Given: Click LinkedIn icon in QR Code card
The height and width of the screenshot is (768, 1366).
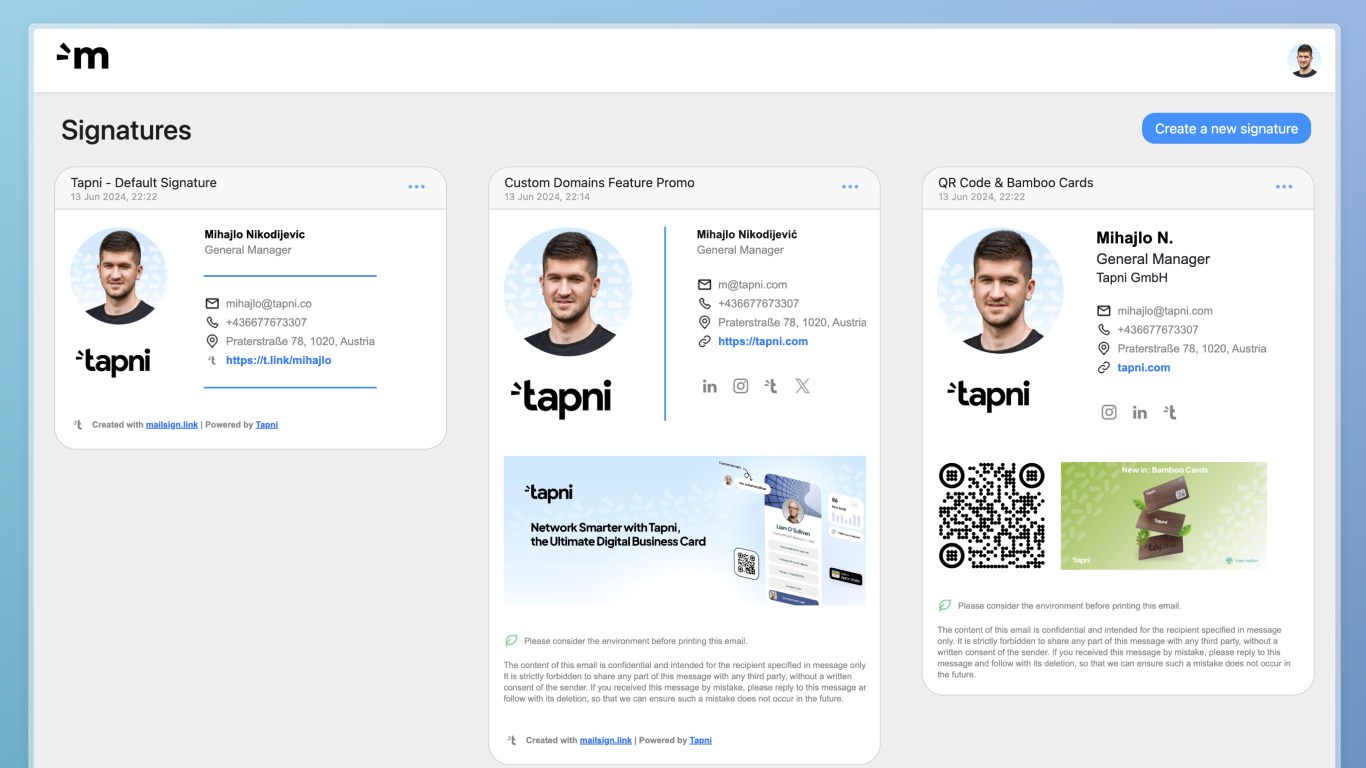Looking at the screenshot, I should (1140, 412).
